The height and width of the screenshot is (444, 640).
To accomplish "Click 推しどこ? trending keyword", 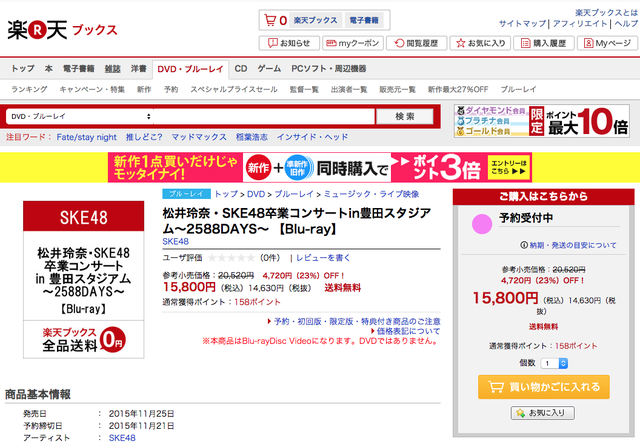I will 144,137.
